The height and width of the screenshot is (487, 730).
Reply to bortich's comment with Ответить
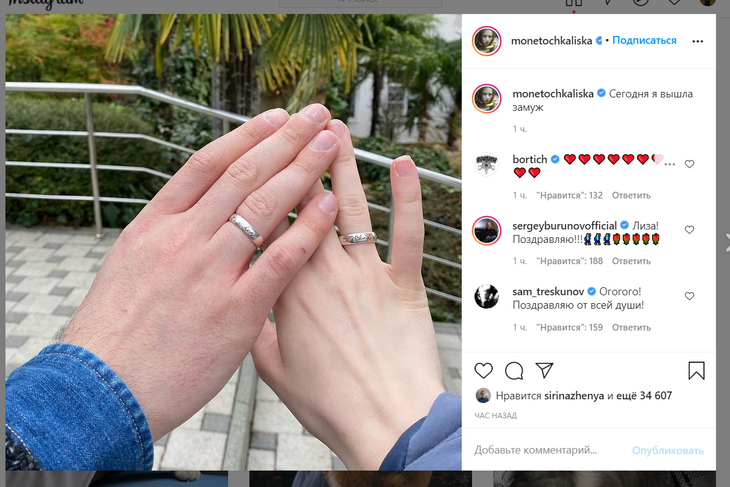631,196
